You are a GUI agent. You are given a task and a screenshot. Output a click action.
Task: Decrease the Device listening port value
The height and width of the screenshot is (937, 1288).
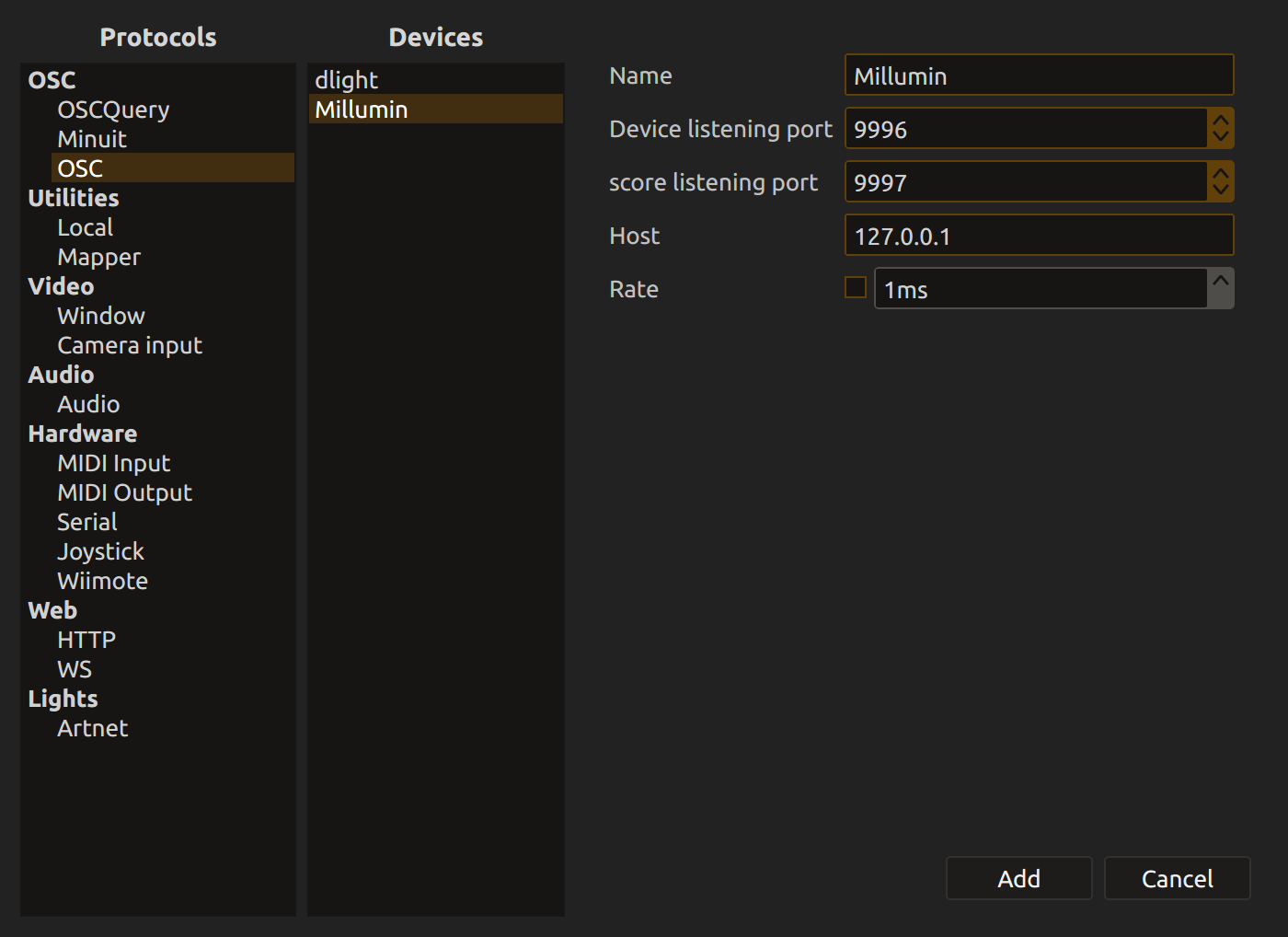1220,137
